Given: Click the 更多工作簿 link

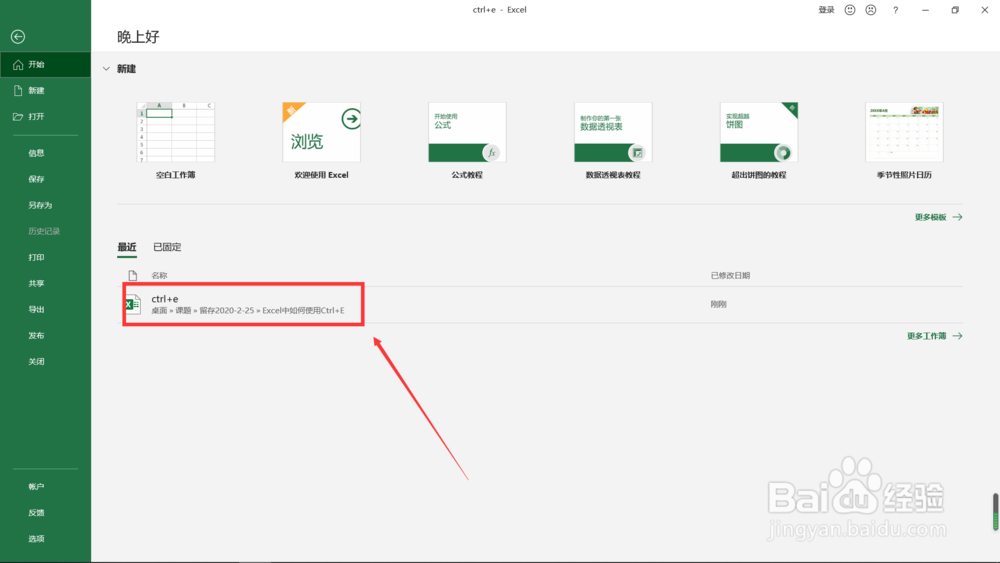Looking at the screenshot, I should pyautogui.click(x=927, y=336).
